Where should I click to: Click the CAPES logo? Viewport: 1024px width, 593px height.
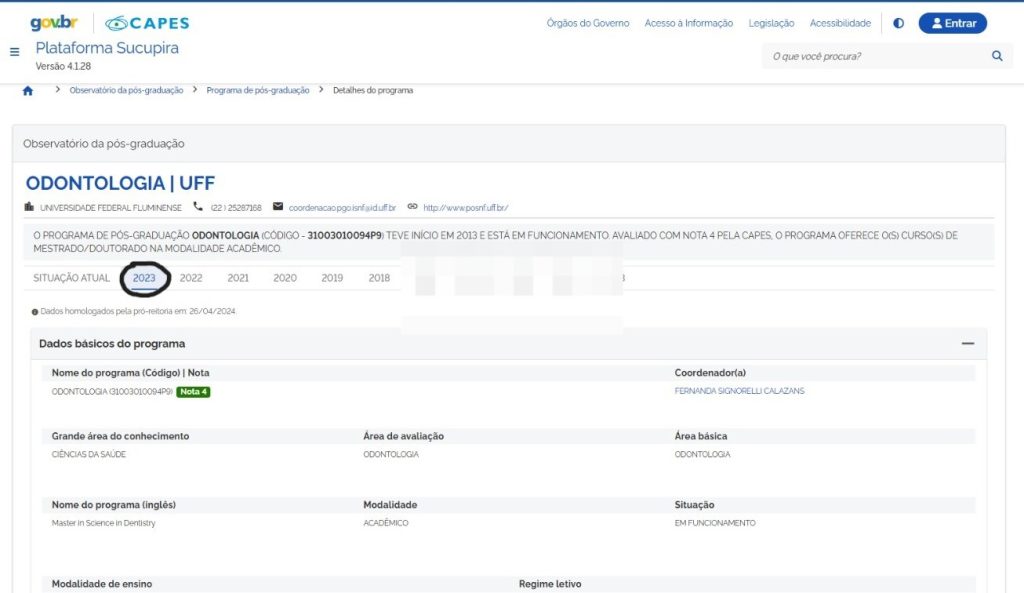(147, 24)
